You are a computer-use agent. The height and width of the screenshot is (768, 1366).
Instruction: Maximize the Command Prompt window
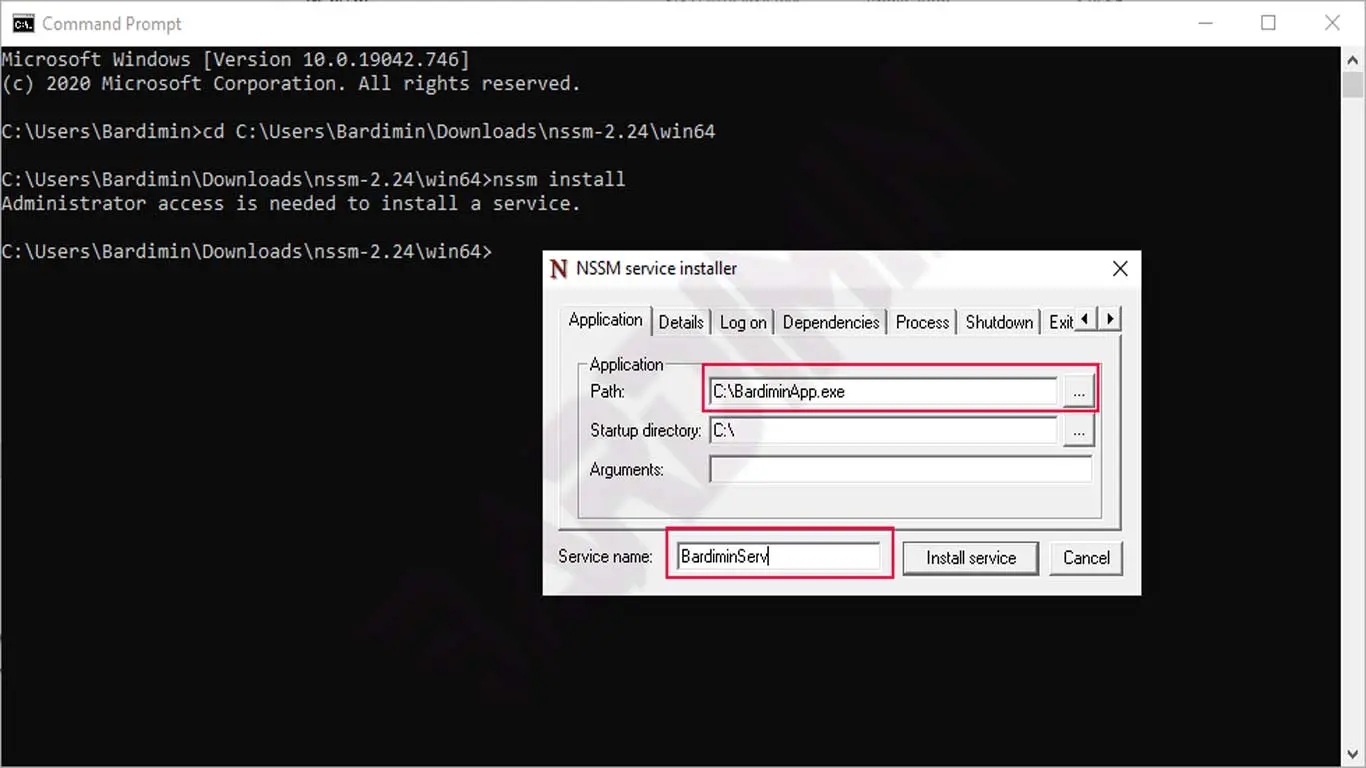click(1268, 23)
